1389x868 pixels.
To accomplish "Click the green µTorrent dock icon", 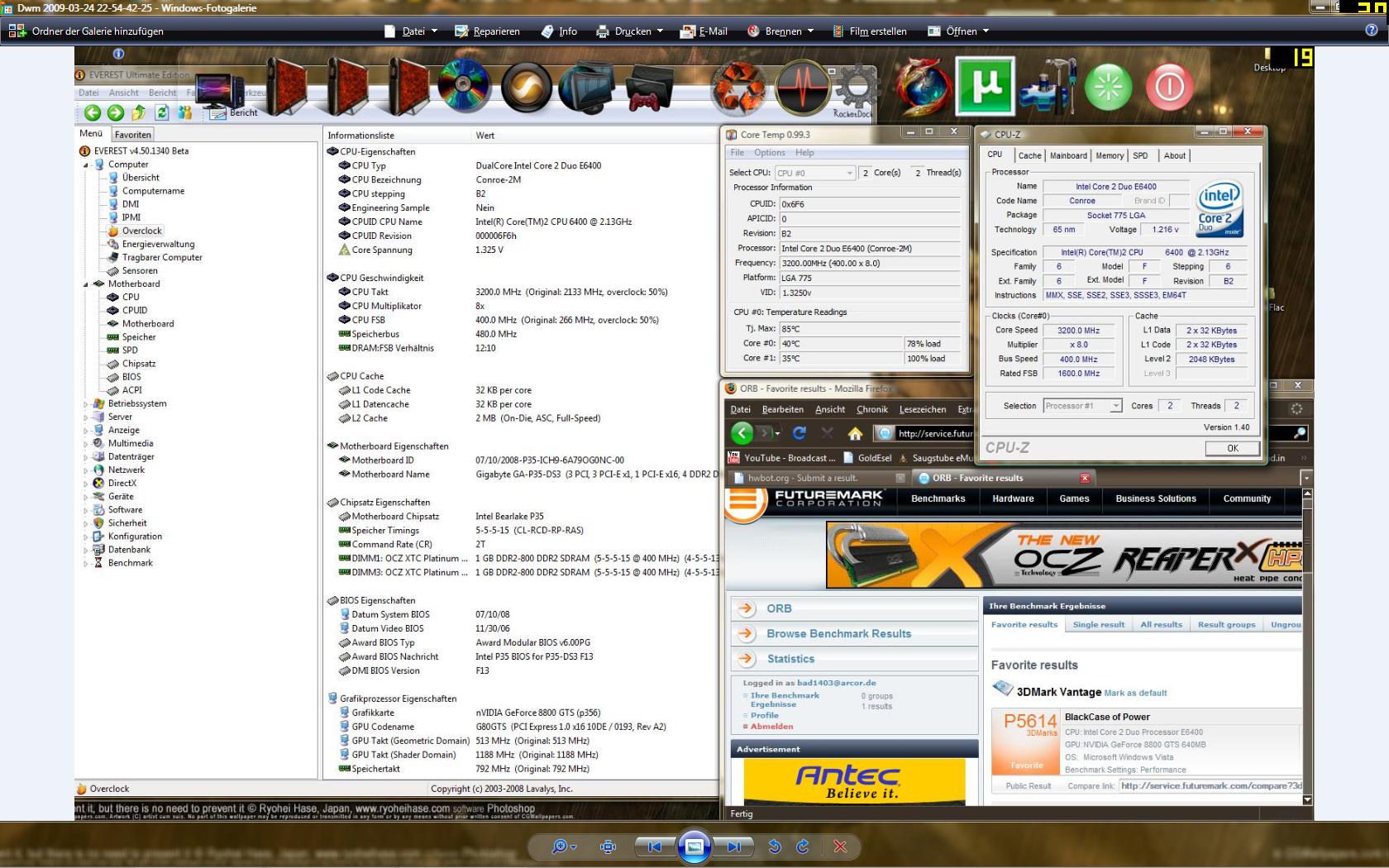I will (x=985, y=86).
